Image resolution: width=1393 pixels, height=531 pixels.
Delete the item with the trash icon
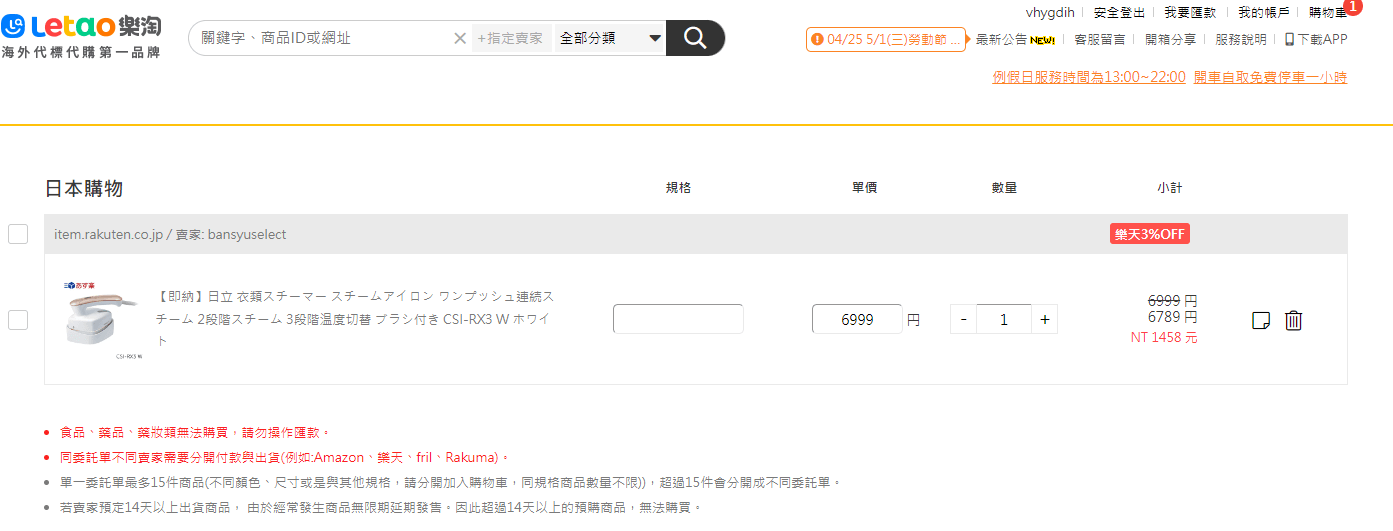click(x=1293, y=320)
